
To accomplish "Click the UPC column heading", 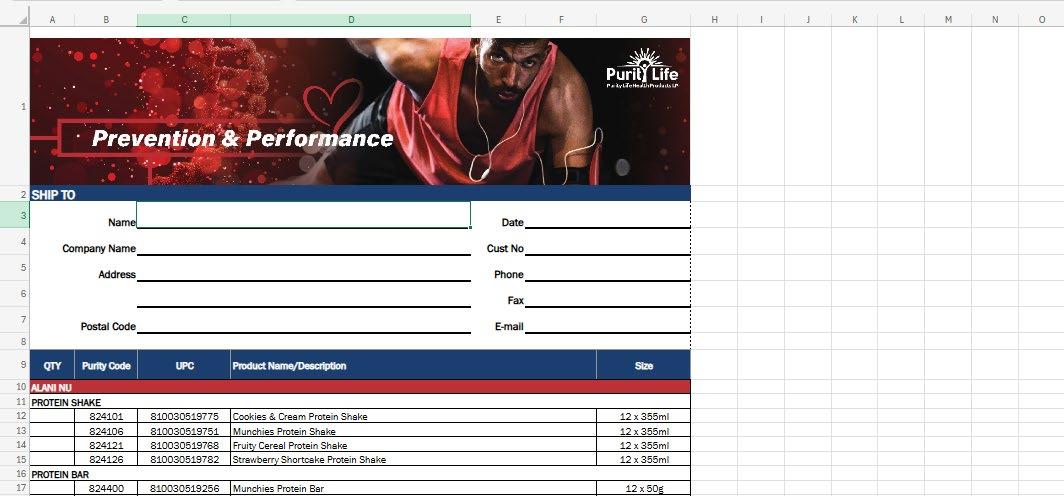I will coord(185,366).
